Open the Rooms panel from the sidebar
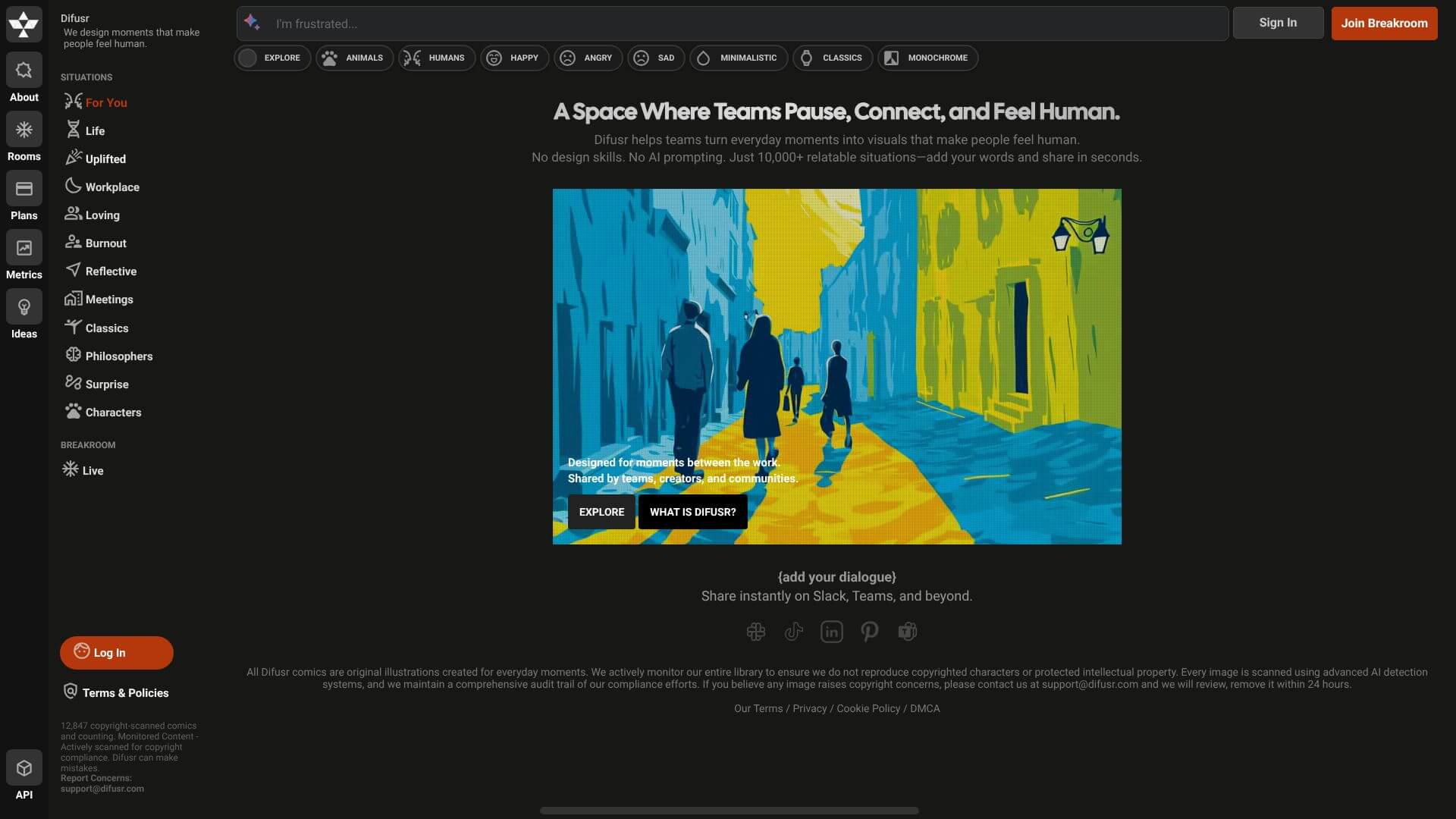This screenshot has width=1456, height=819. (x=24, y=136)
